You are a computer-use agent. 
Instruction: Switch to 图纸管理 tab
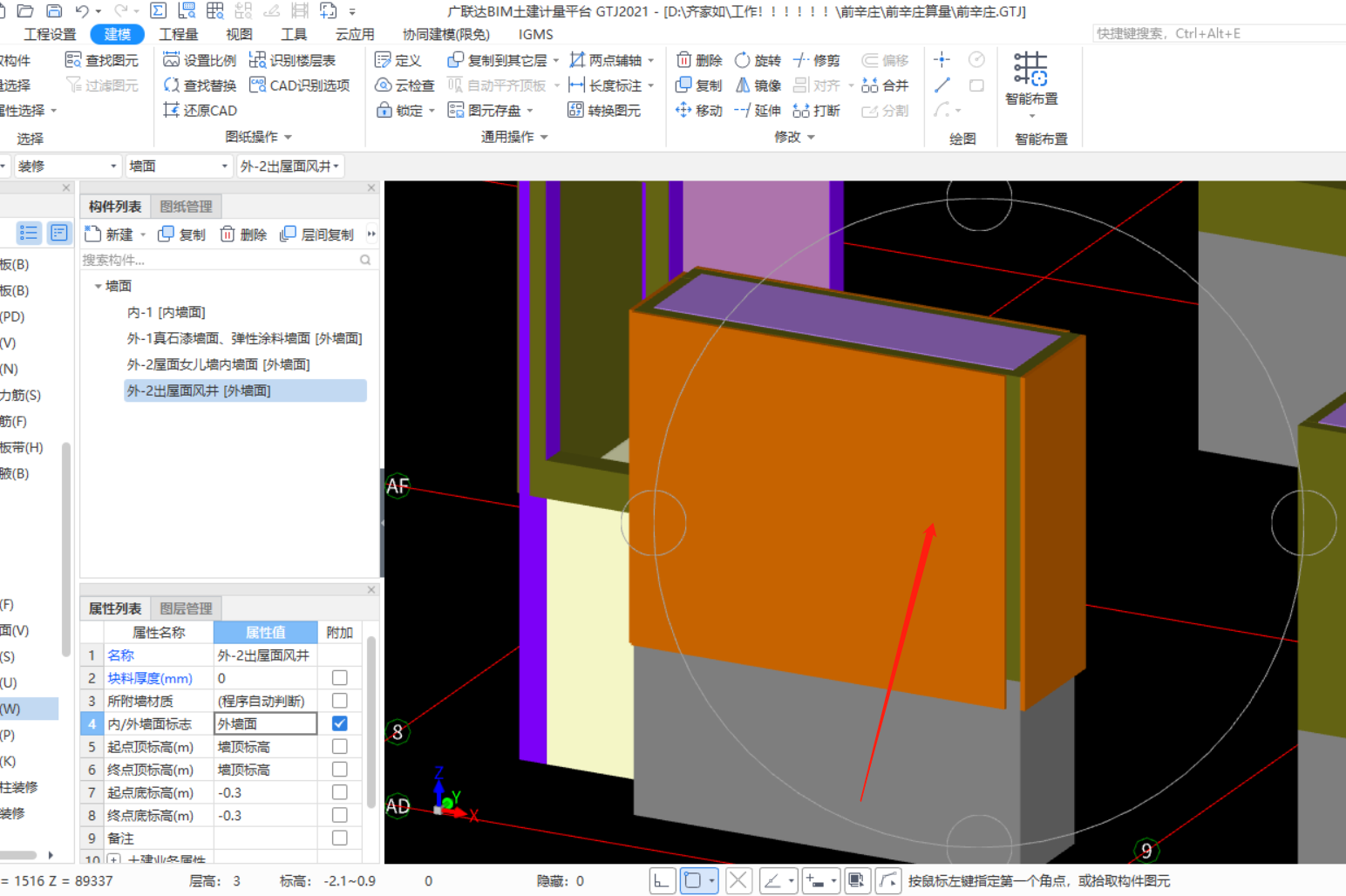186,206
